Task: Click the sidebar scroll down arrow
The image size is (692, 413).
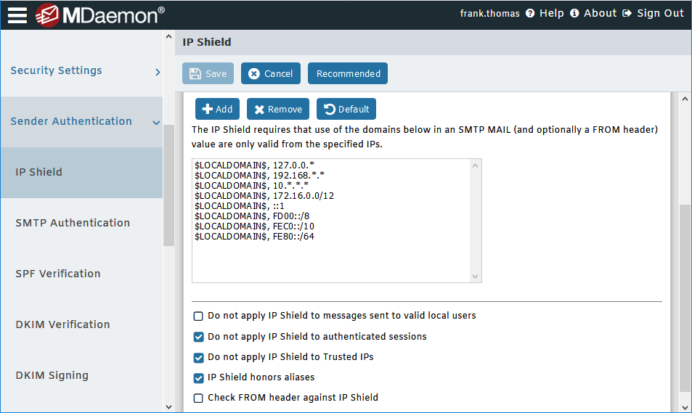Action: click(x=169, y=407)
